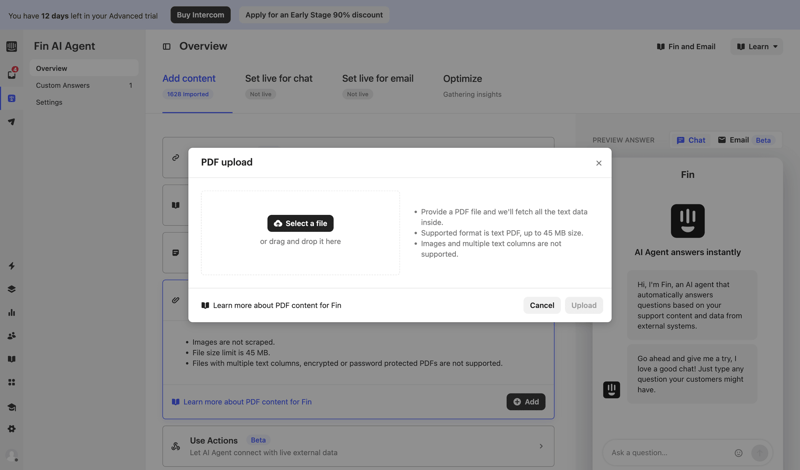Click the link icon on first content card
The image size is (800, 470).
176,157
